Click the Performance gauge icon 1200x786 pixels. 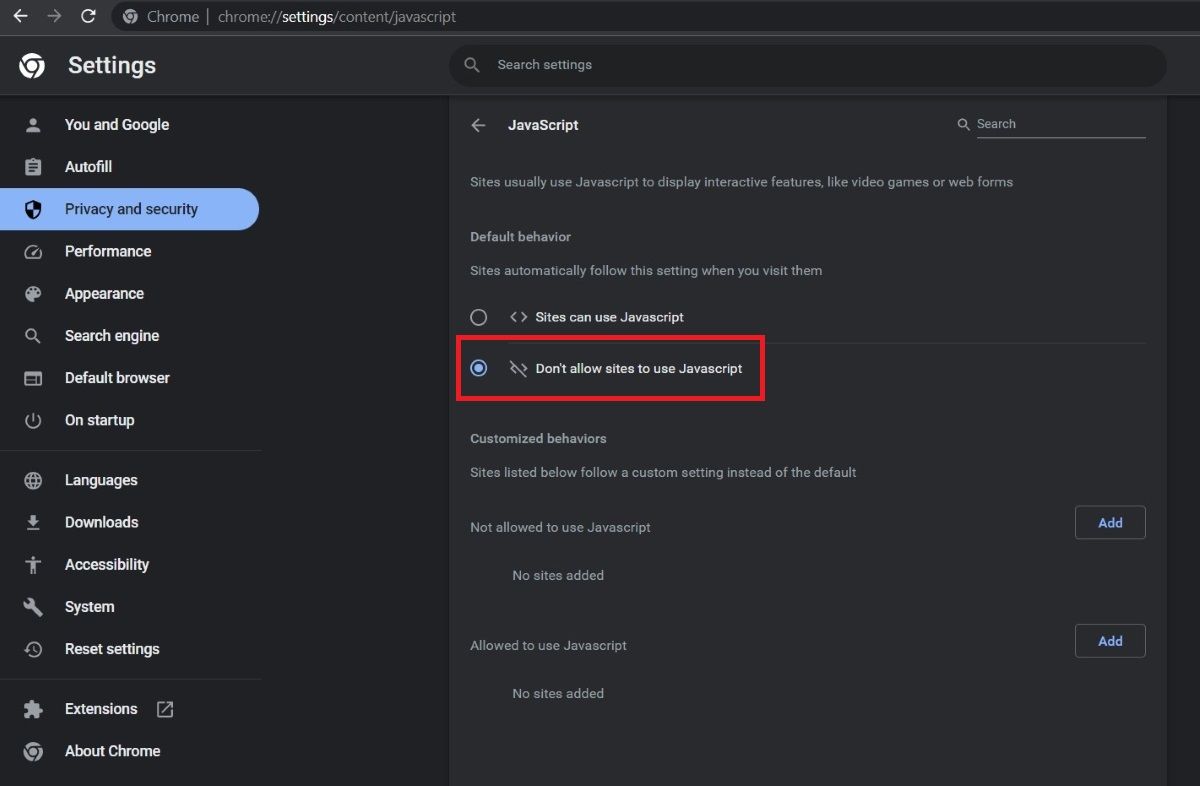(33, 252)
